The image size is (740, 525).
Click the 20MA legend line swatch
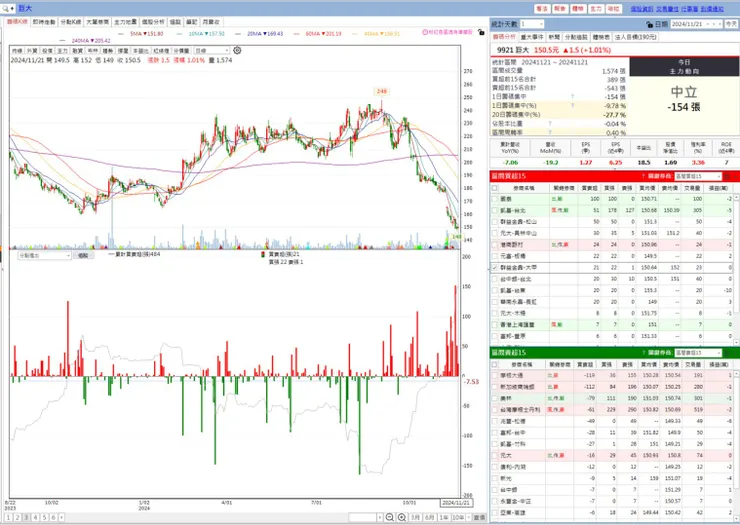[238, 34]
